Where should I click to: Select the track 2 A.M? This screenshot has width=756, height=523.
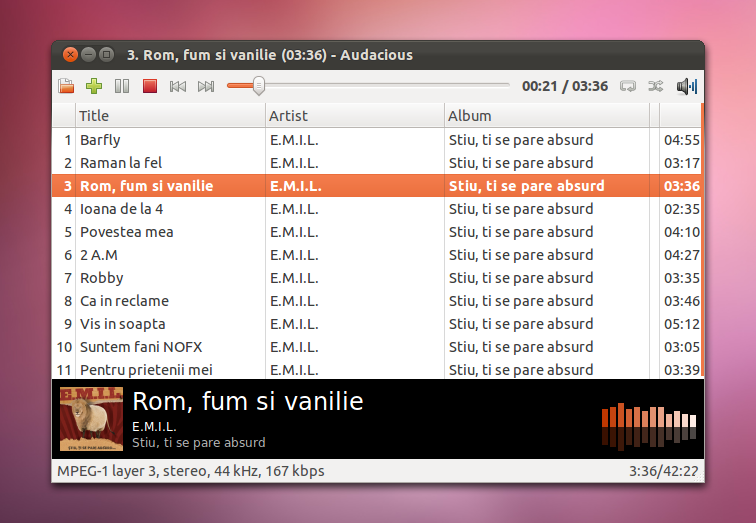(376, 255)
